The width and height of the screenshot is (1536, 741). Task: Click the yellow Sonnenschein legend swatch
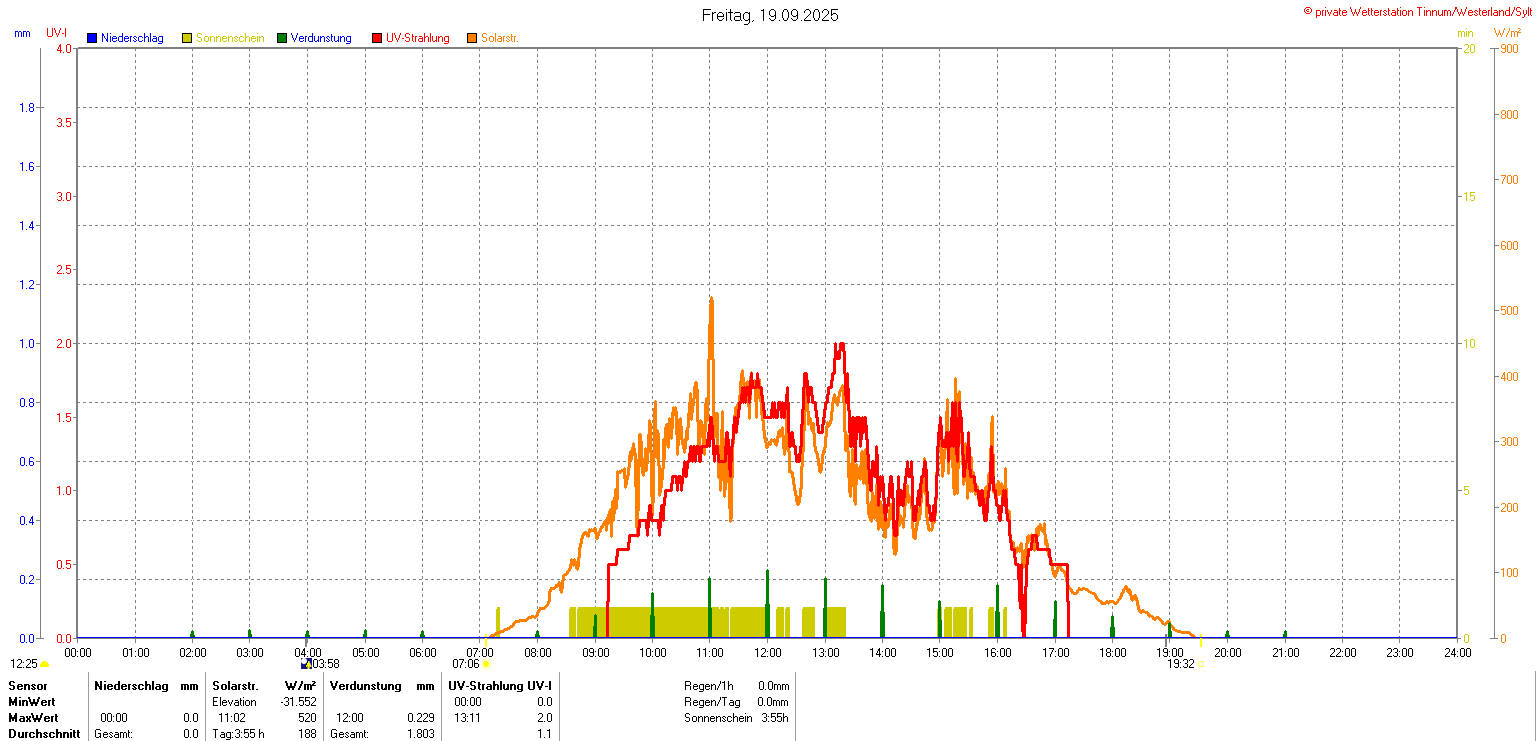(x=187, y=38)
